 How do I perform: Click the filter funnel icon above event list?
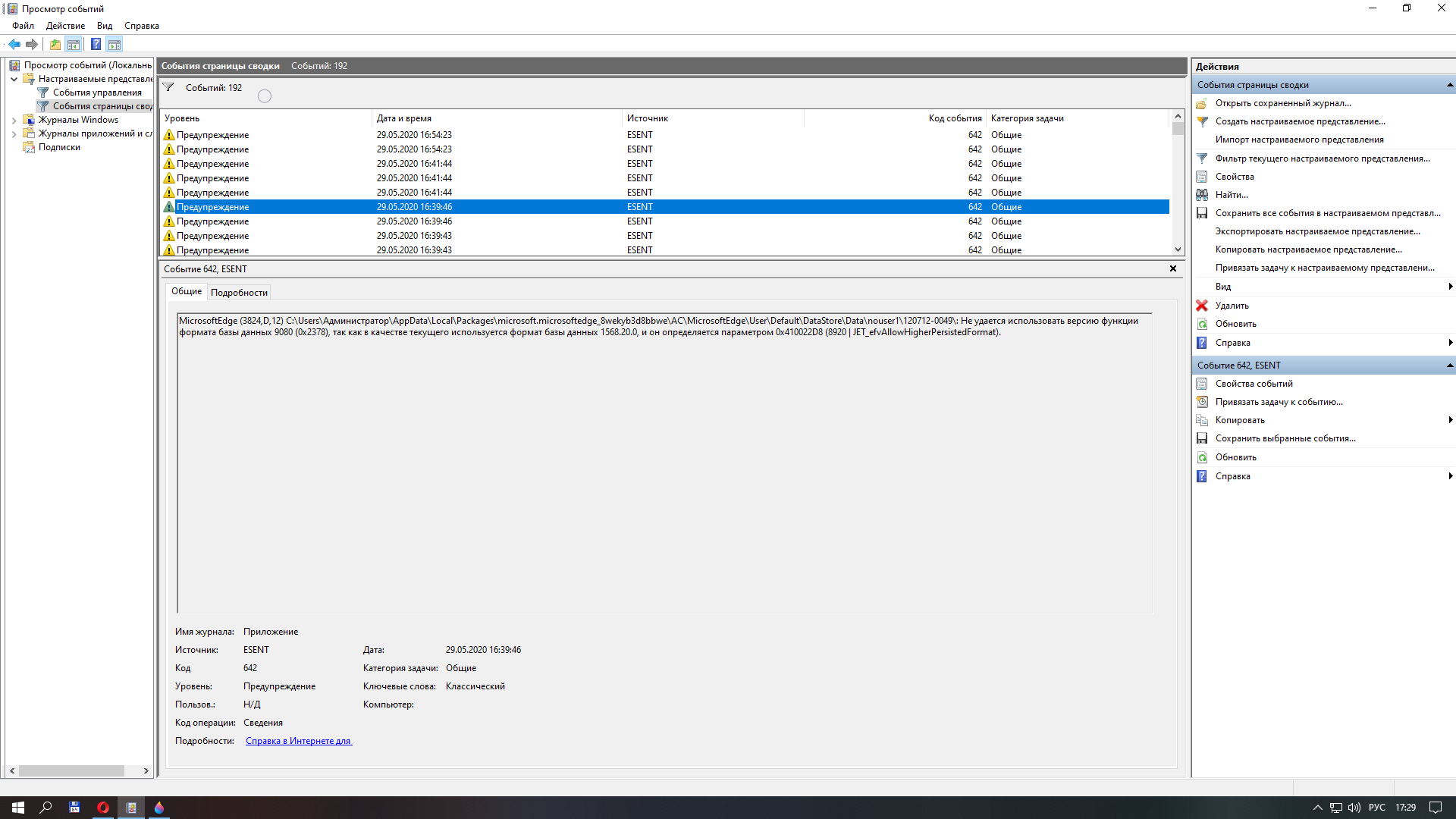[168, 88]
